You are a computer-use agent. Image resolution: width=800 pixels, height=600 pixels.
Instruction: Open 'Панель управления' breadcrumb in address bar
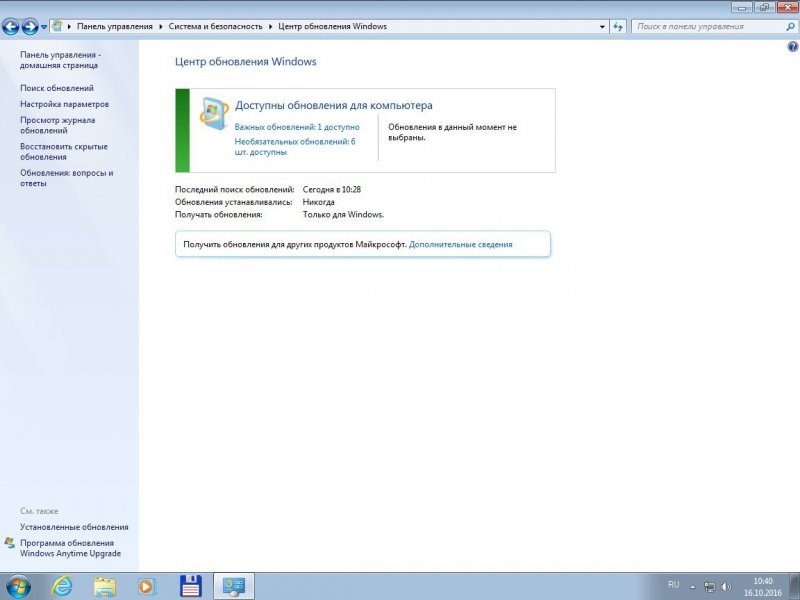pos(115,27)
